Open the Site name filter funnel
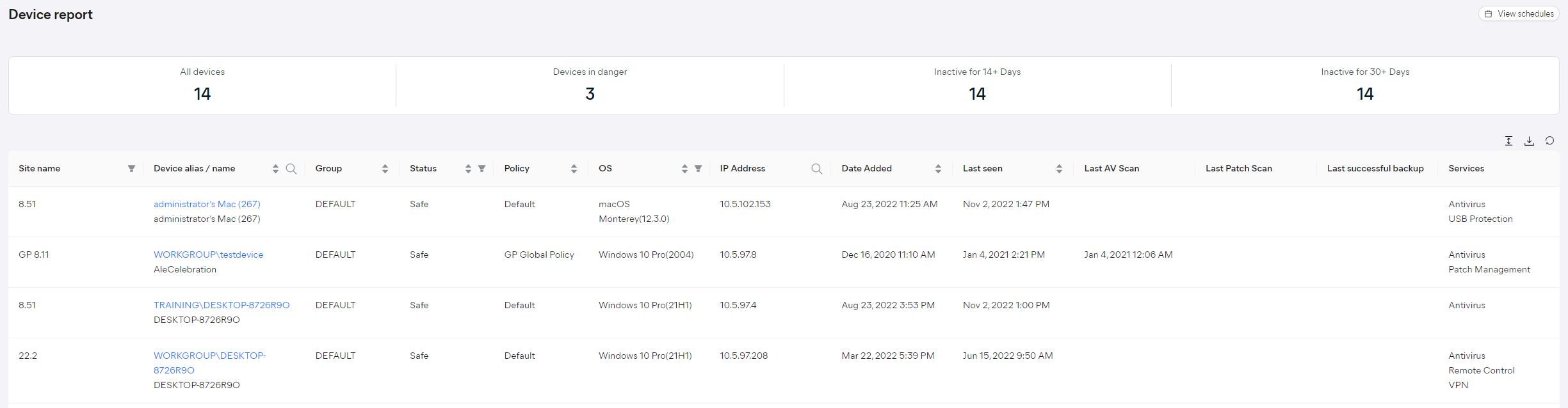 131,168
